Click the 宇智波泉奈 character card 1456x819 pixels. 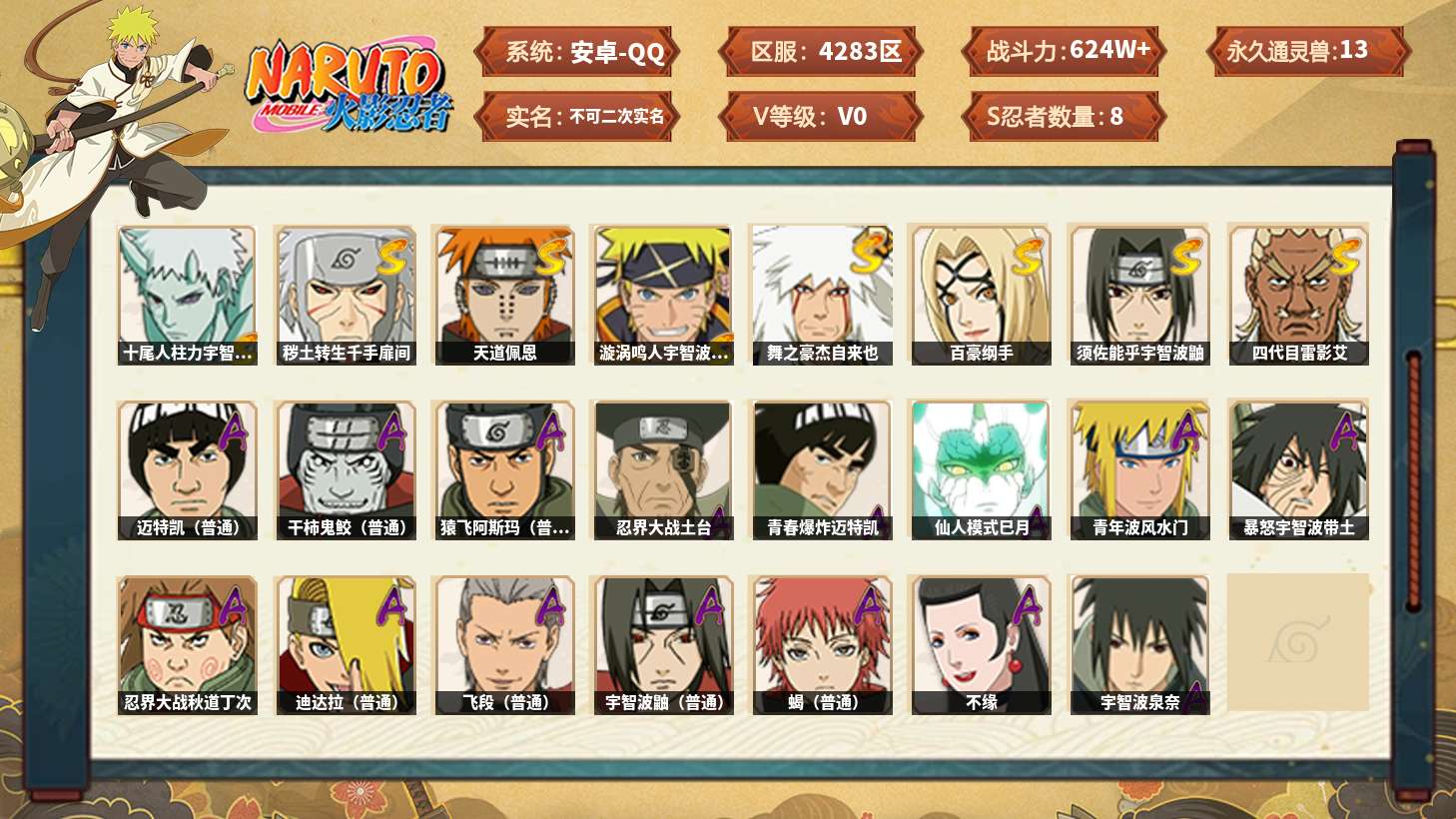[x=1139, y=645]
